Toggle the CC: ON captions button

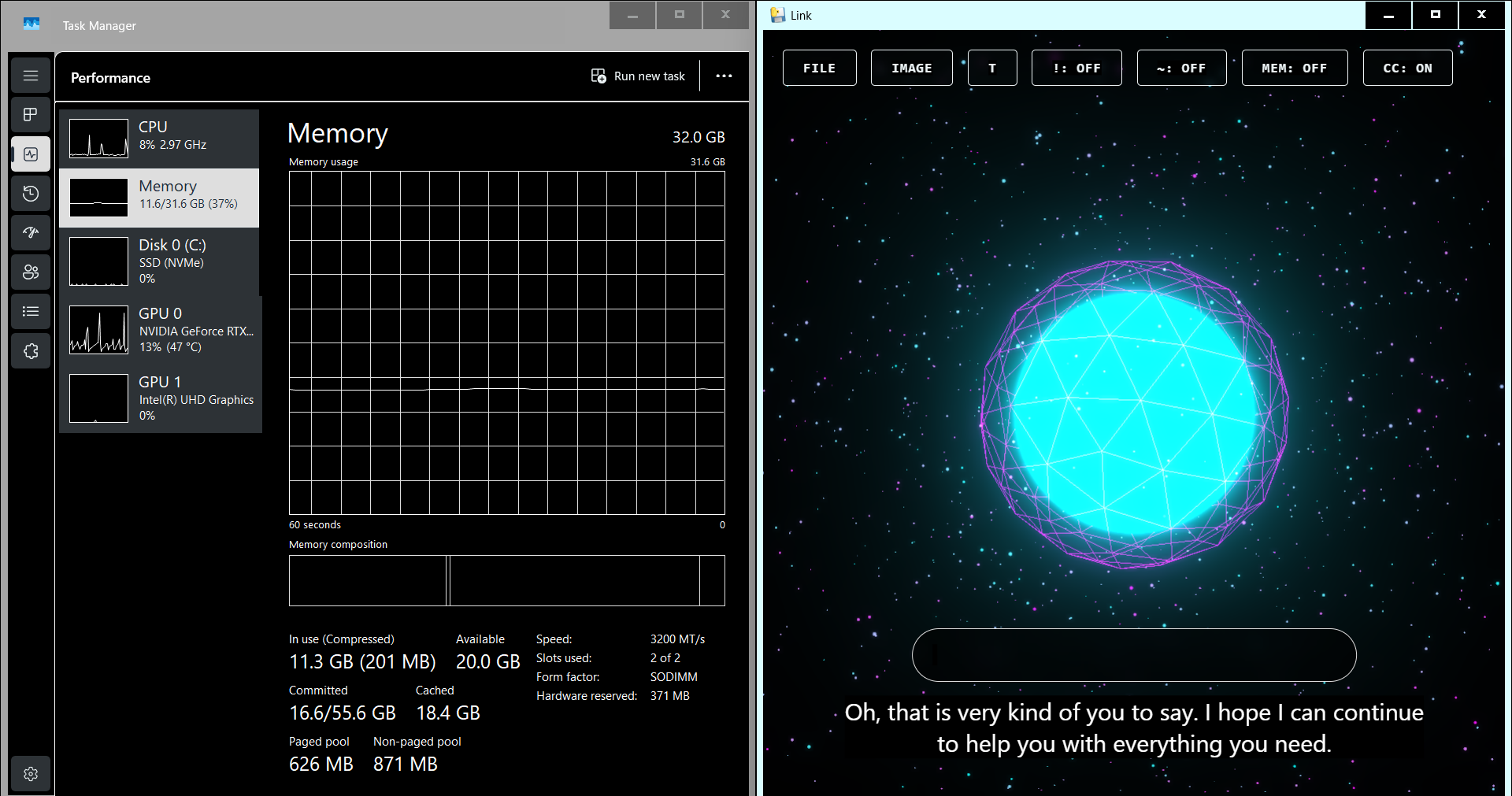(x=1407, y=68)
